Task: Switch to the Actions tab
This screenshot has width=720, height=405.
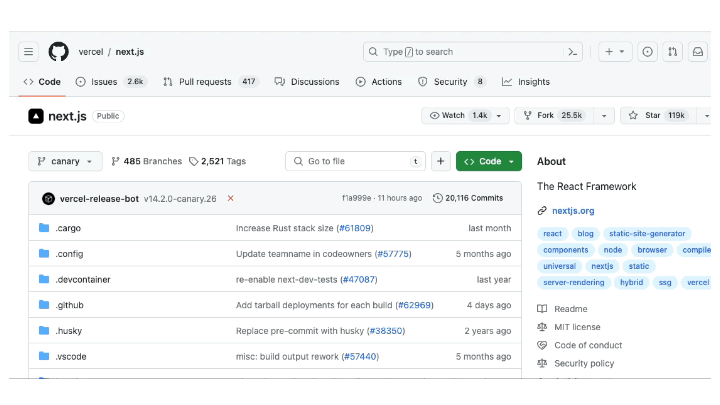Action: pyautogui.click(x=379, y=82)
